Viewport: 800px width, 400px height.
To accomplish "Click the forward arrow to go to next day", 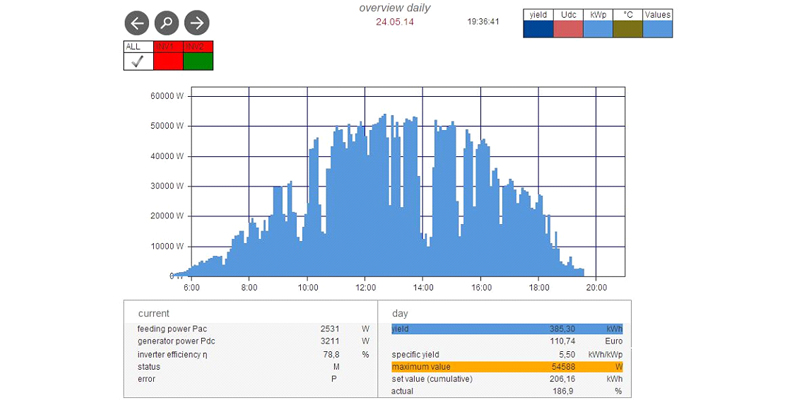I will pyautogui.click(x=197, y=23).
